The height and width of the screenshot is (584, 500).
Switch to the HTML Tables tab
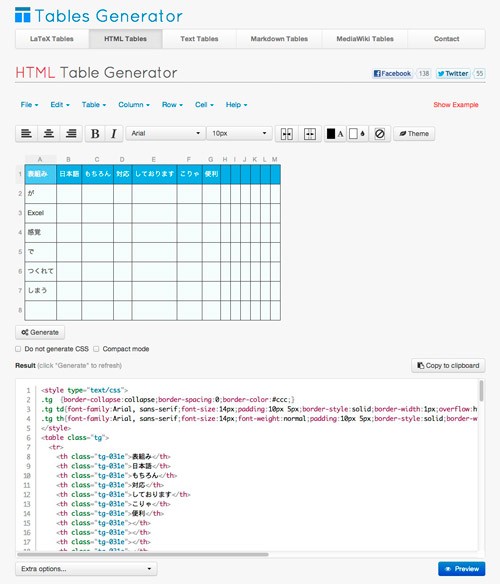click(126, 39)
